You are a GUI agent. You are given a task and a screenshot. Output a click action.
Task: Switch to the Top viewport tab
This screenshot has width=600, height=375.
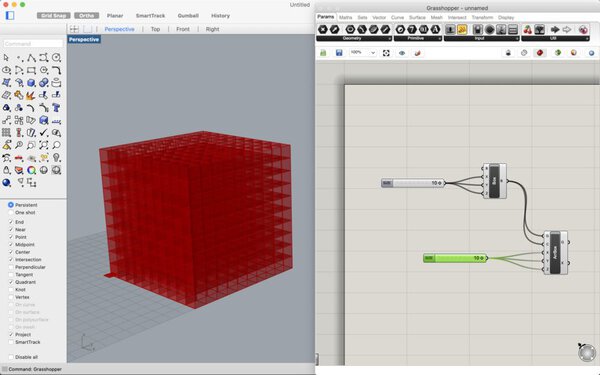[x=155, y=29]
